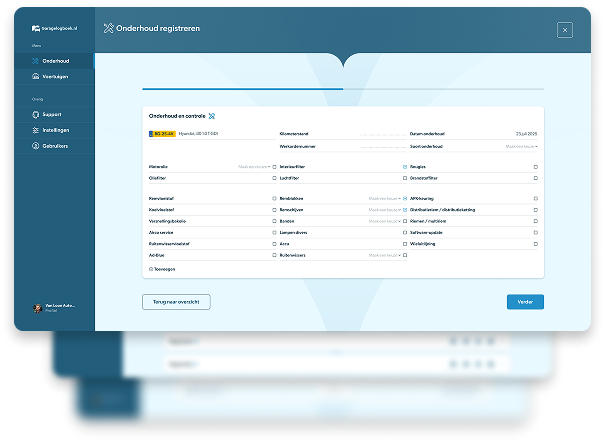The height and width of the screenshot is (440, 605).
Task: Click the garagelogboek.nl logo icon
Action: pos(36,33)
